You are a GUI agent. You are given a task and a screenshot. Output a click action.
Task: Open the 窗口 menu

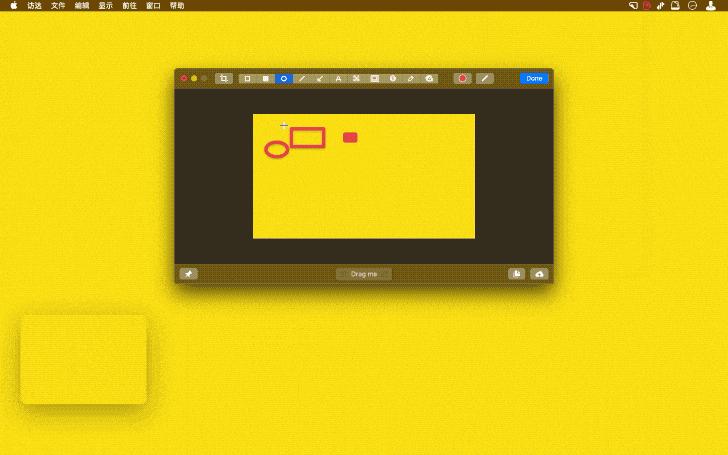point(153,5)
